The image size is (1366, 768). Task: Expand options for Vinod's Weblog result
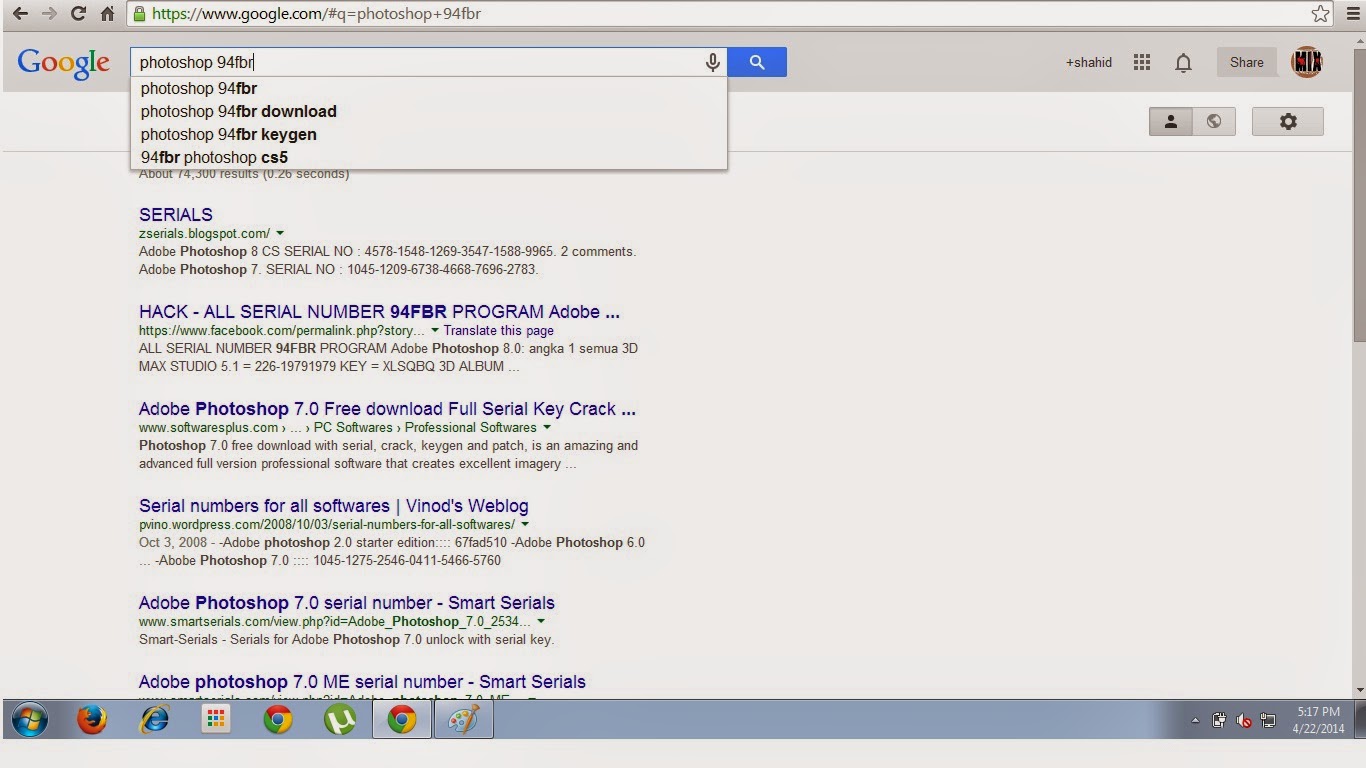[x=525, y=523]
